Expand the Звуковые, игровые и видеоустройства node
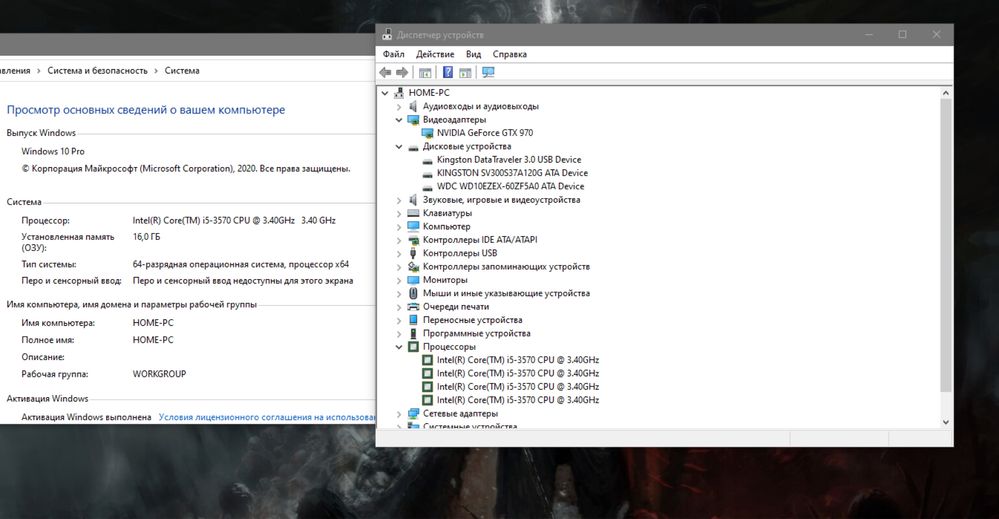 pyautogui.click(x=399, y=200)
